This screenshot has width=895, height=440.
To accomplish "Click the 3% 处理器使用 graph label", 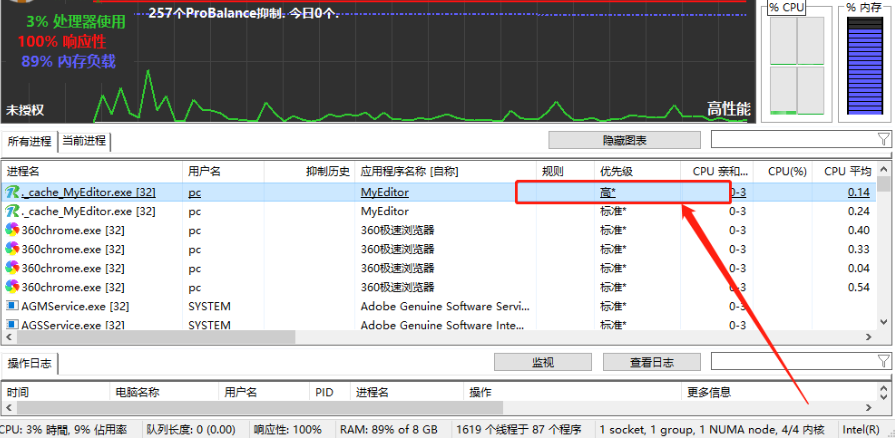I will click(76, 22).
